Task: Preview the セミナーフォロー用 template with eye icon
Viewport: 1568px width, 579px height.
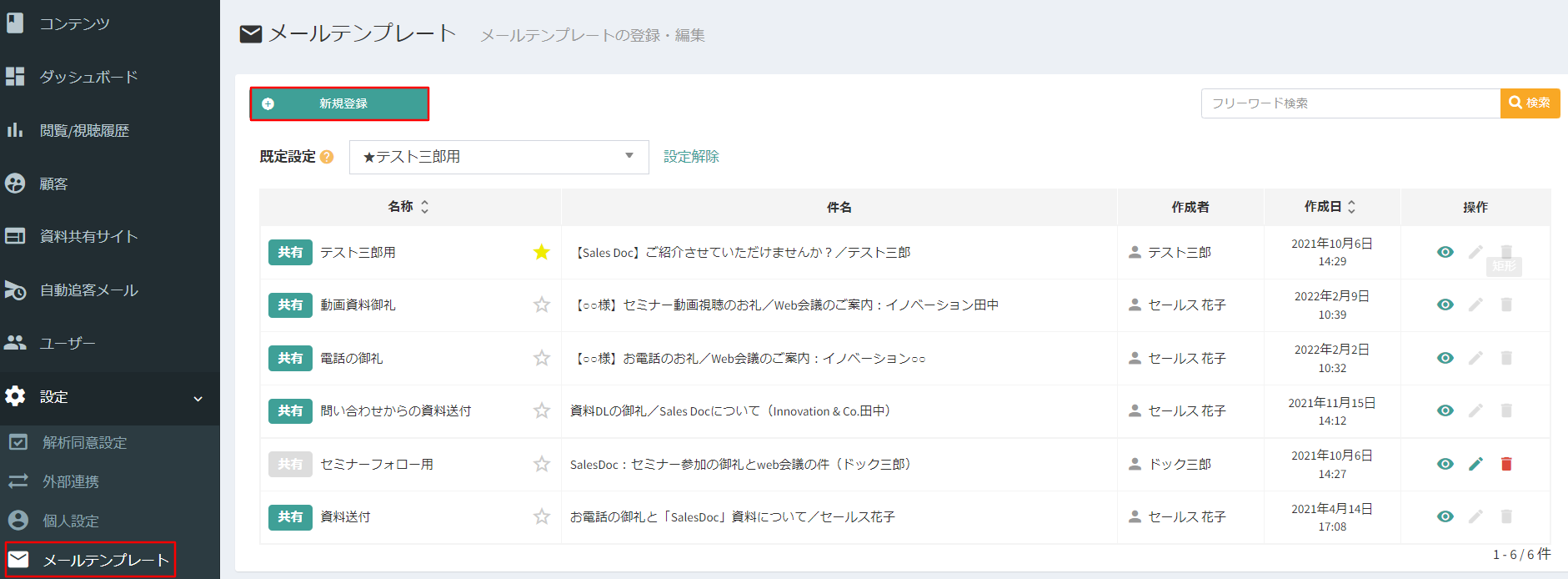Action: point(1445,464)
